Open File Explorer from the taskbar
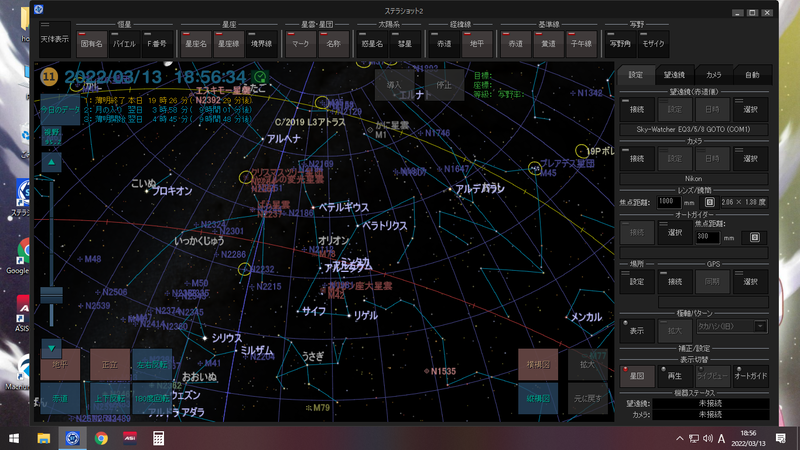This screenshot has height=450, width=800. coord(44,438)
